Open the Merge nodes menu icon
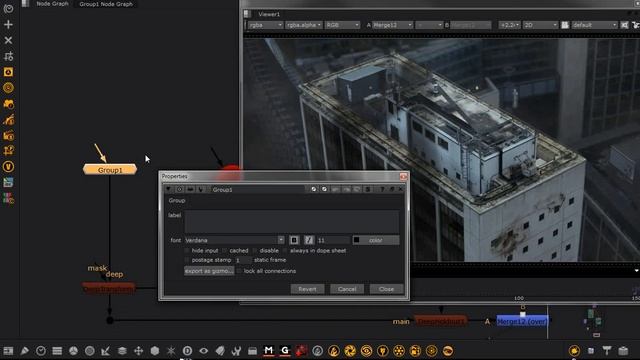Image resolution: width=640 pixels, height=360 pixels. click(8, 120)
